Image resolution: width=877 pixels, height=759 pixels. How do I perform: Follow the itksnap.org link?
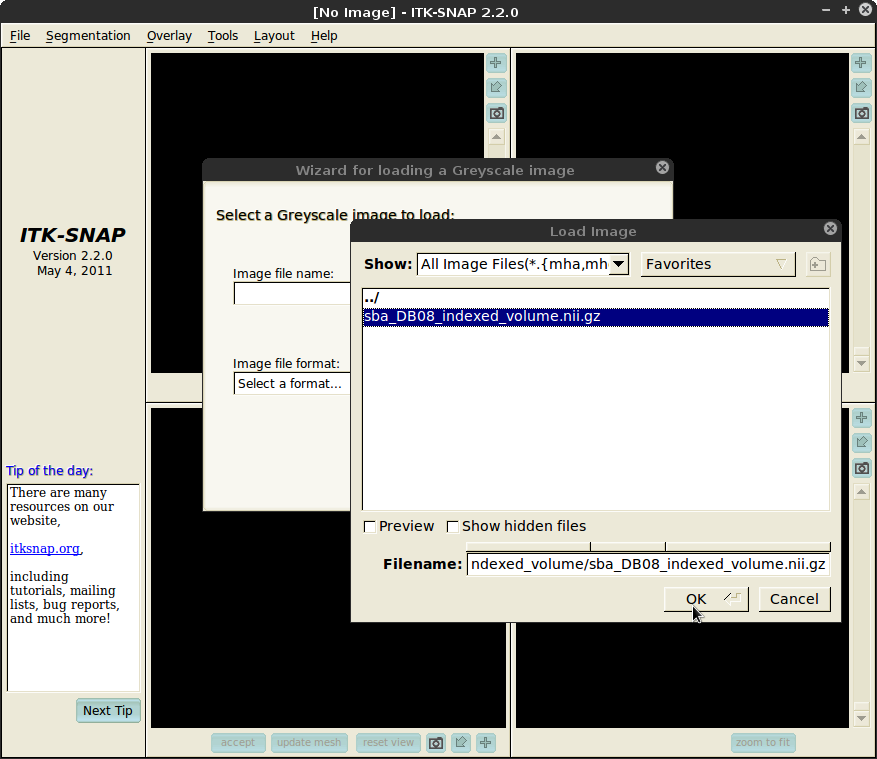[45, 549]
